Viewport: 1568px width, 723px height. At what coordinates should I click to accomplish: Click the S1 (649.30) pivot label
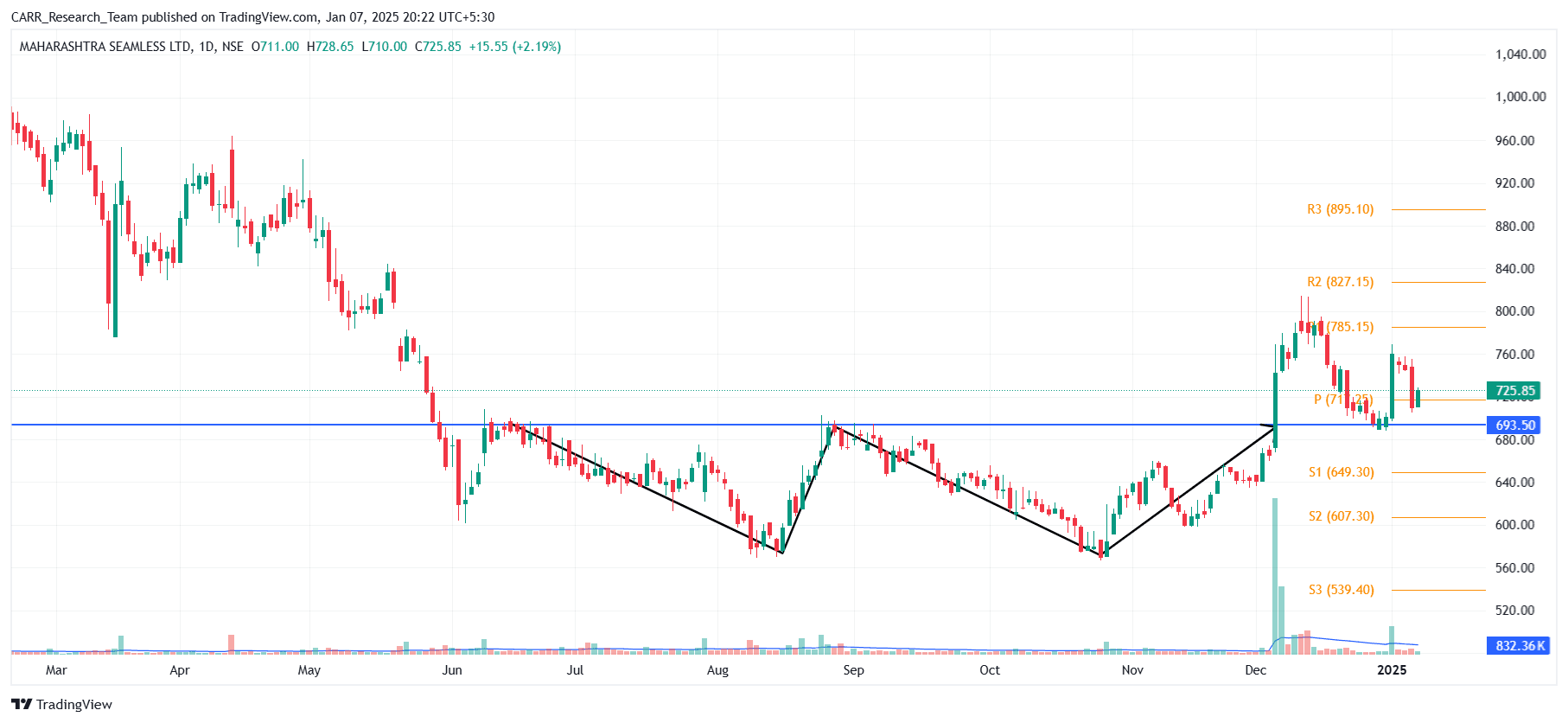(x=1341, y=472)
